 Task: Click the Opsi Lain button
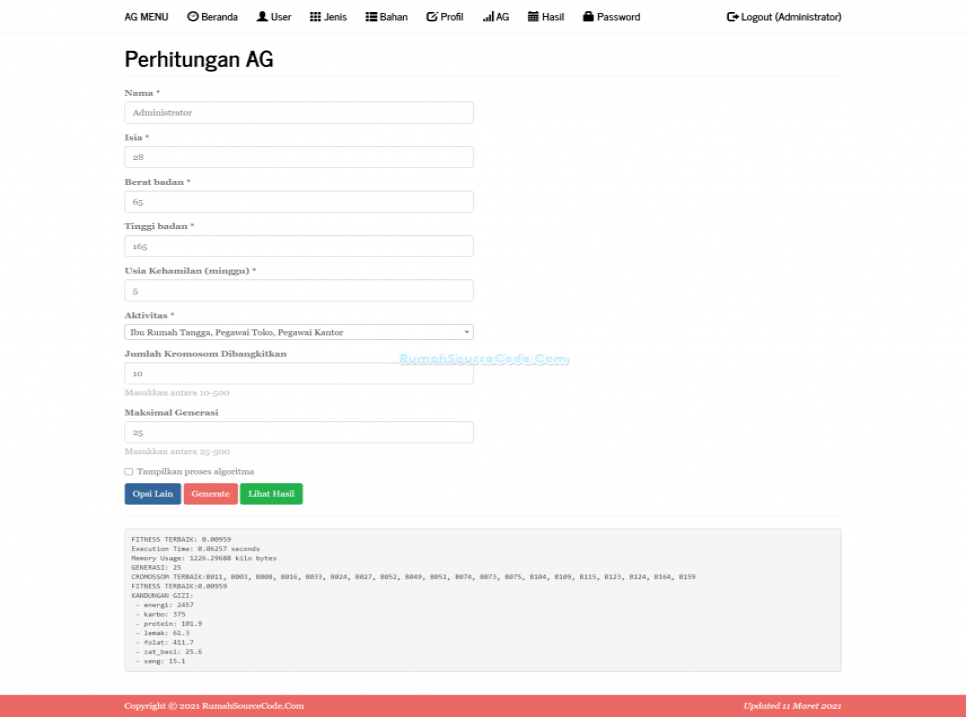point(152,493)
